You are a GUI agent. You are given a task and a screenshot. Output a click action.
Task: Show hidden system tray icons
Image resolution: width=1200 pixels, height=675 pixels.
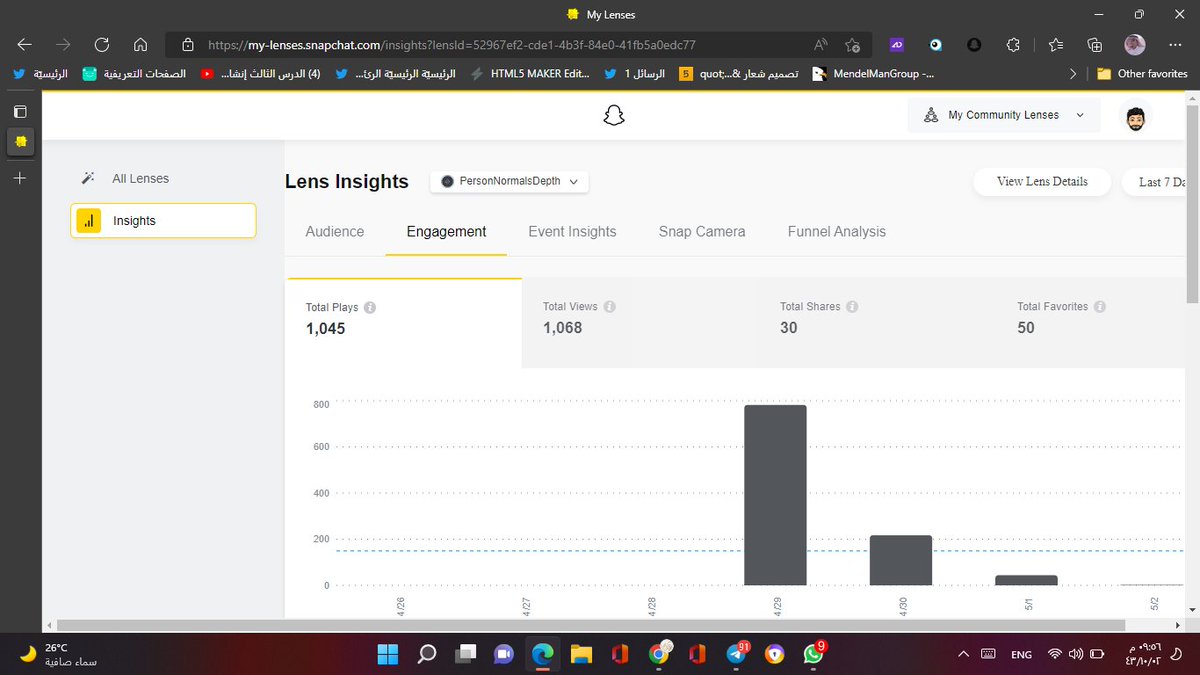(x=963, y=654)
